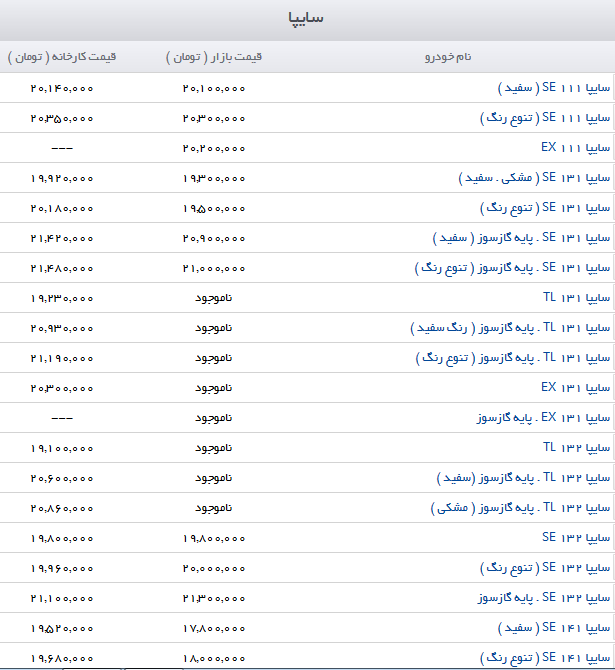615x670 pixels.
Task: Select factory price ۲۰,۸۶۰,۰۰۰ cell
Action: pyautogui.click(x=62, y=508)
